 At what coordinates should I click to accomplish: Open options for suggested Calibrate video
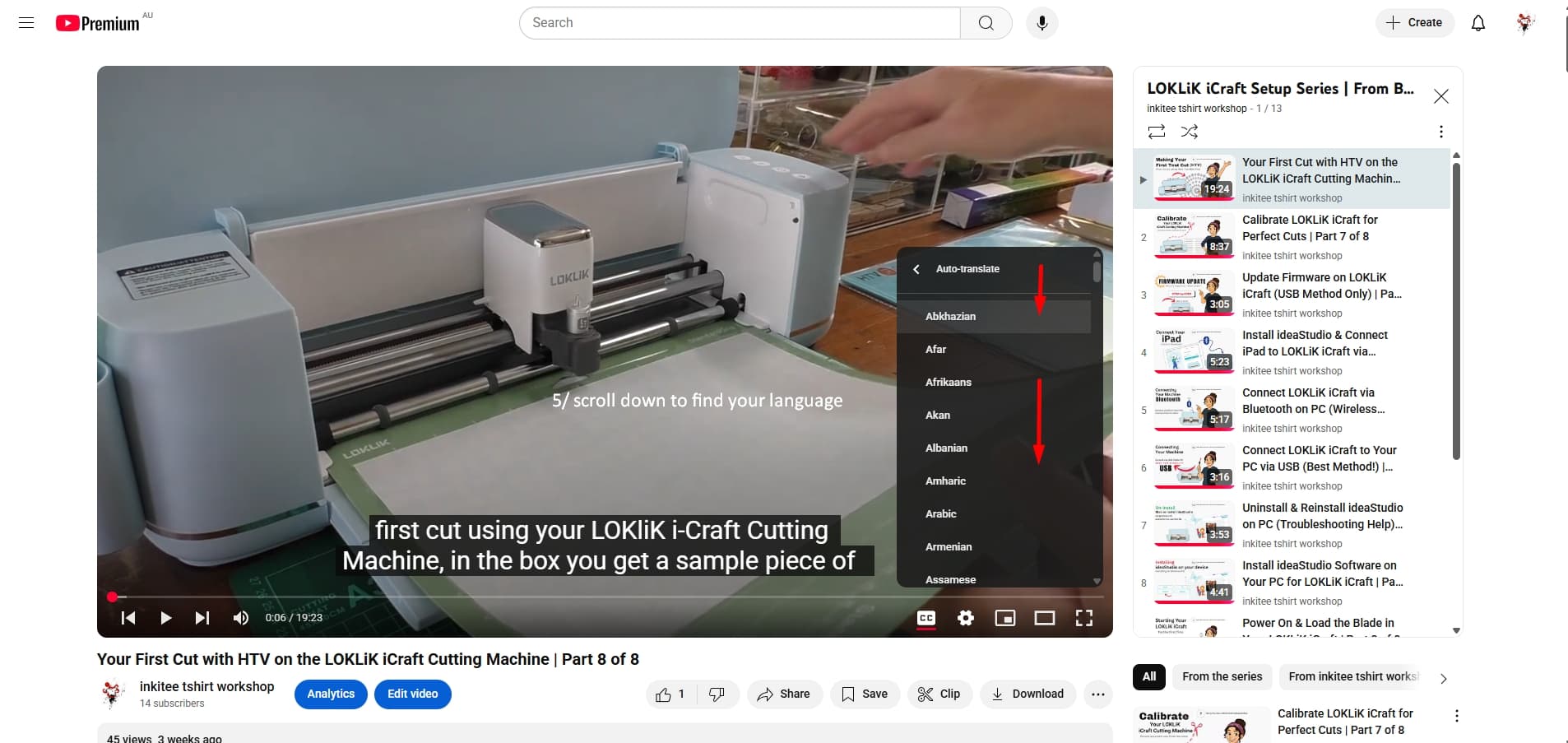pos(1456,717)
